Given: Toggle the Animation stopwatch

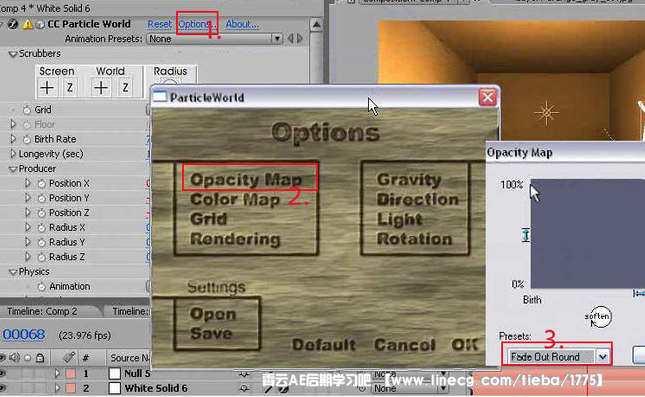Looking at the screenshot, I should point(42,287).
